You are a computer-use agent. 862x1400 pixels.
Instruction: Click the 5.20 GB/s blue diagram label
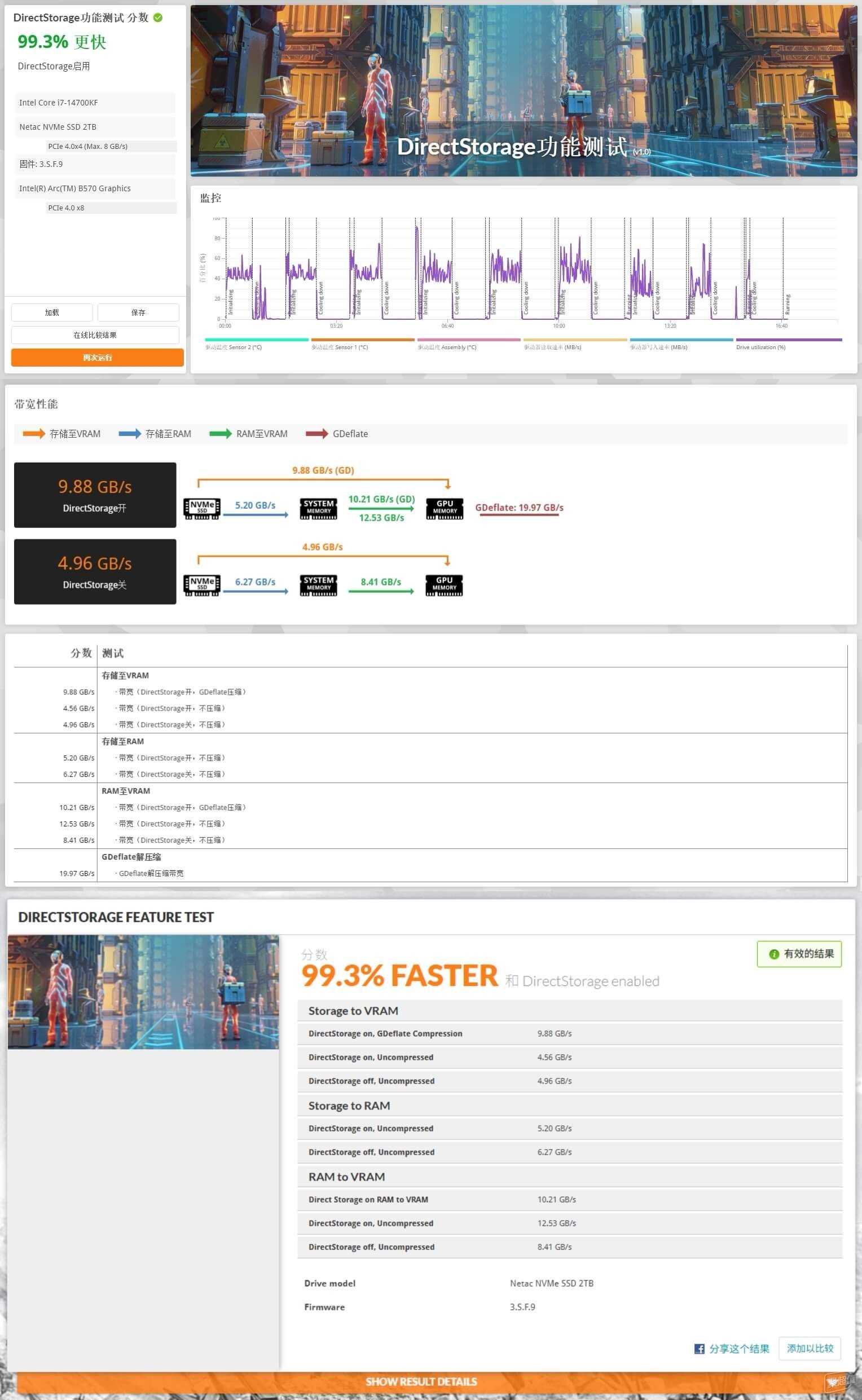tap(256, 505)
